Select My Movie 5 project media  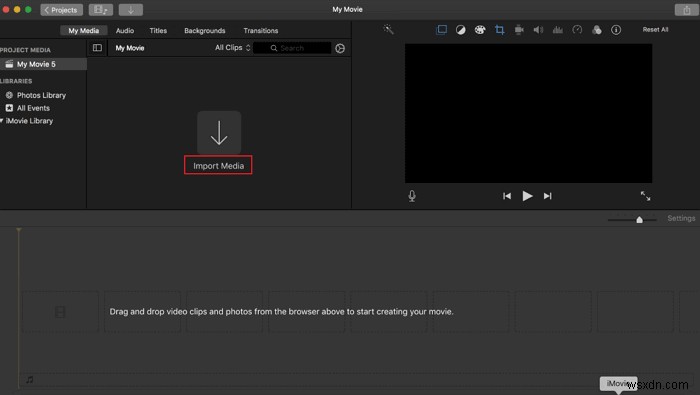pyautogui.click(x=43, y=64)
